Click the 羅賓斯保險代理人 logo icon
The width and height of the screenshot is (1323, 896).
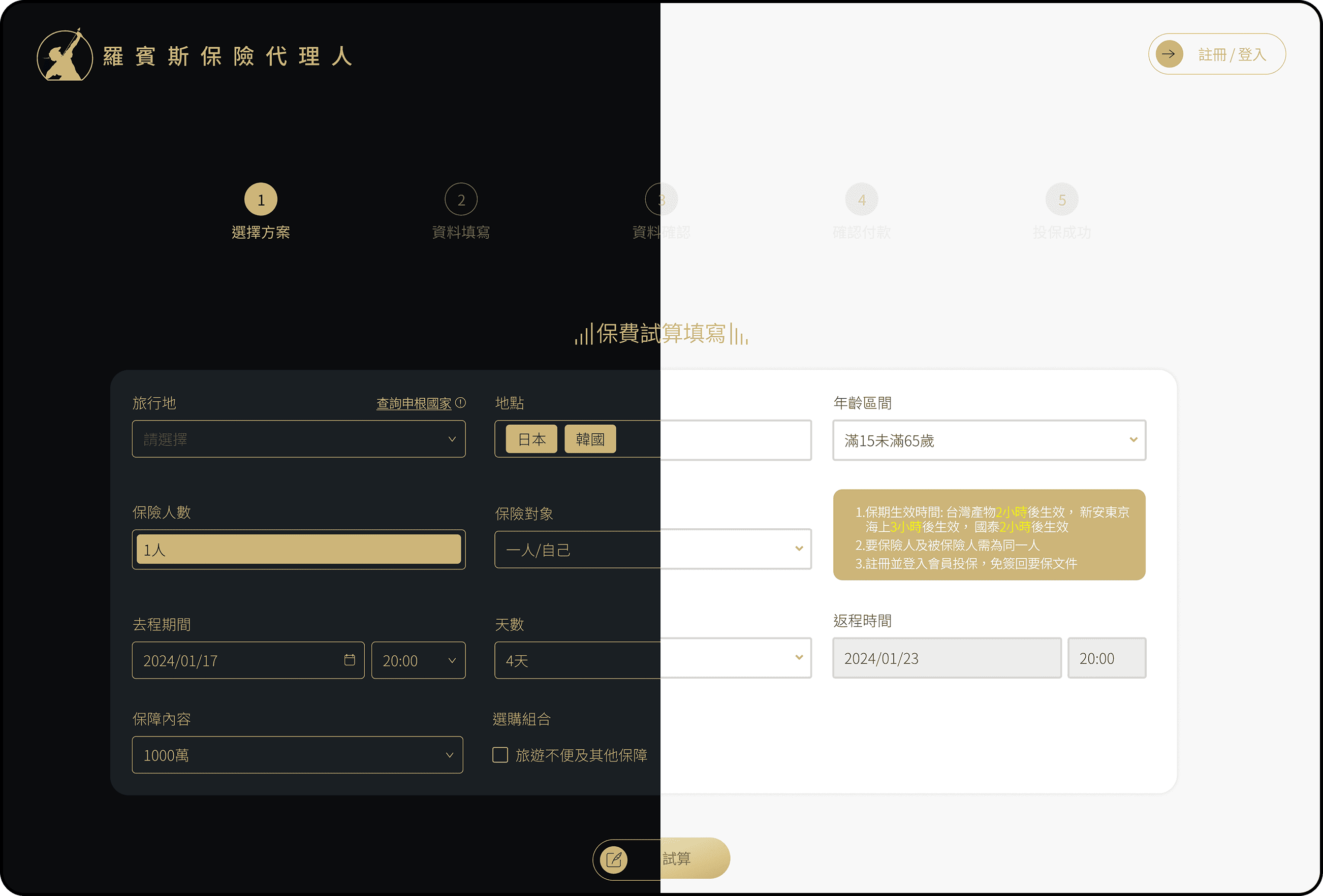click(65, 56)
